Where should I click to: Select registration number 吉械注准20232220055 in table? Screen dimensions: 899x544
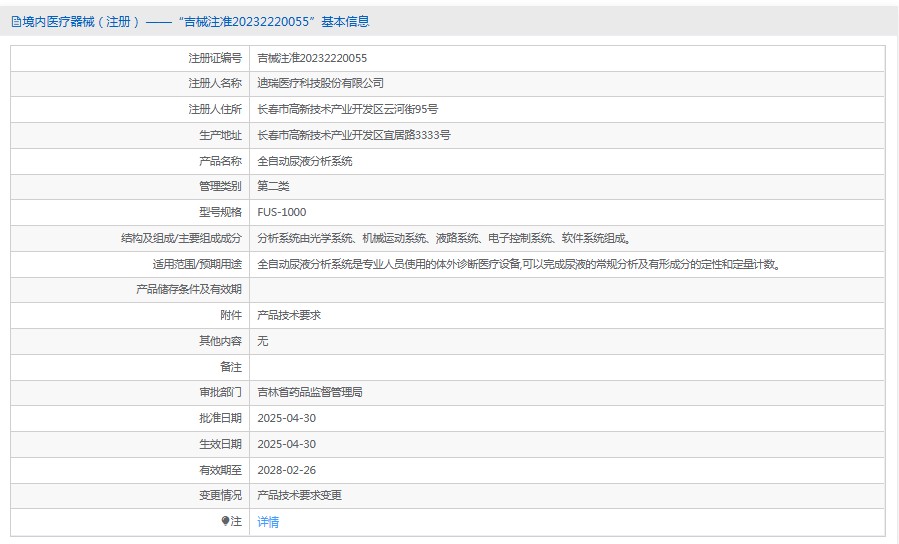tap(312, 58)
